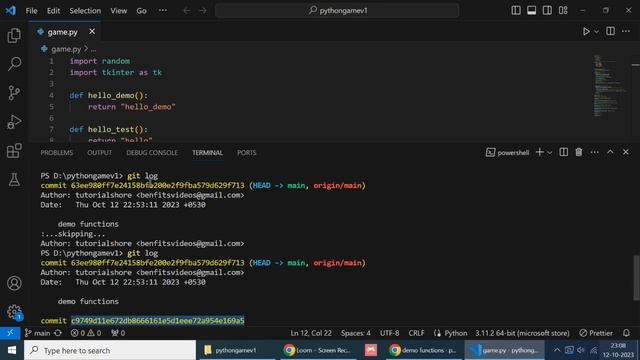Open the Windows Start menu
The height and width of the screenshot is (360, 640).
pyautogui.click(x=12, y=350)
